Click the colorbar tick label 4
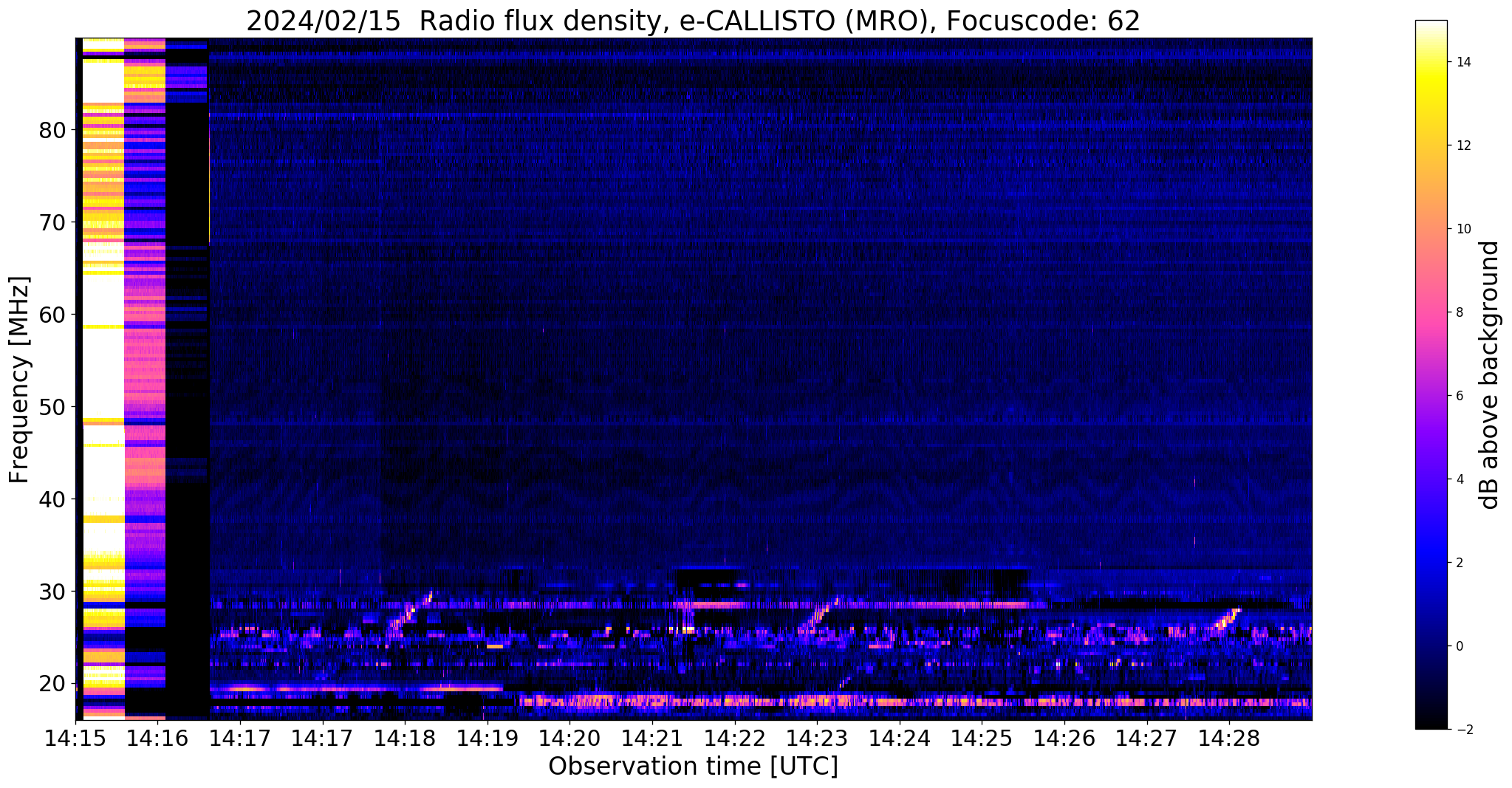 1458,479
